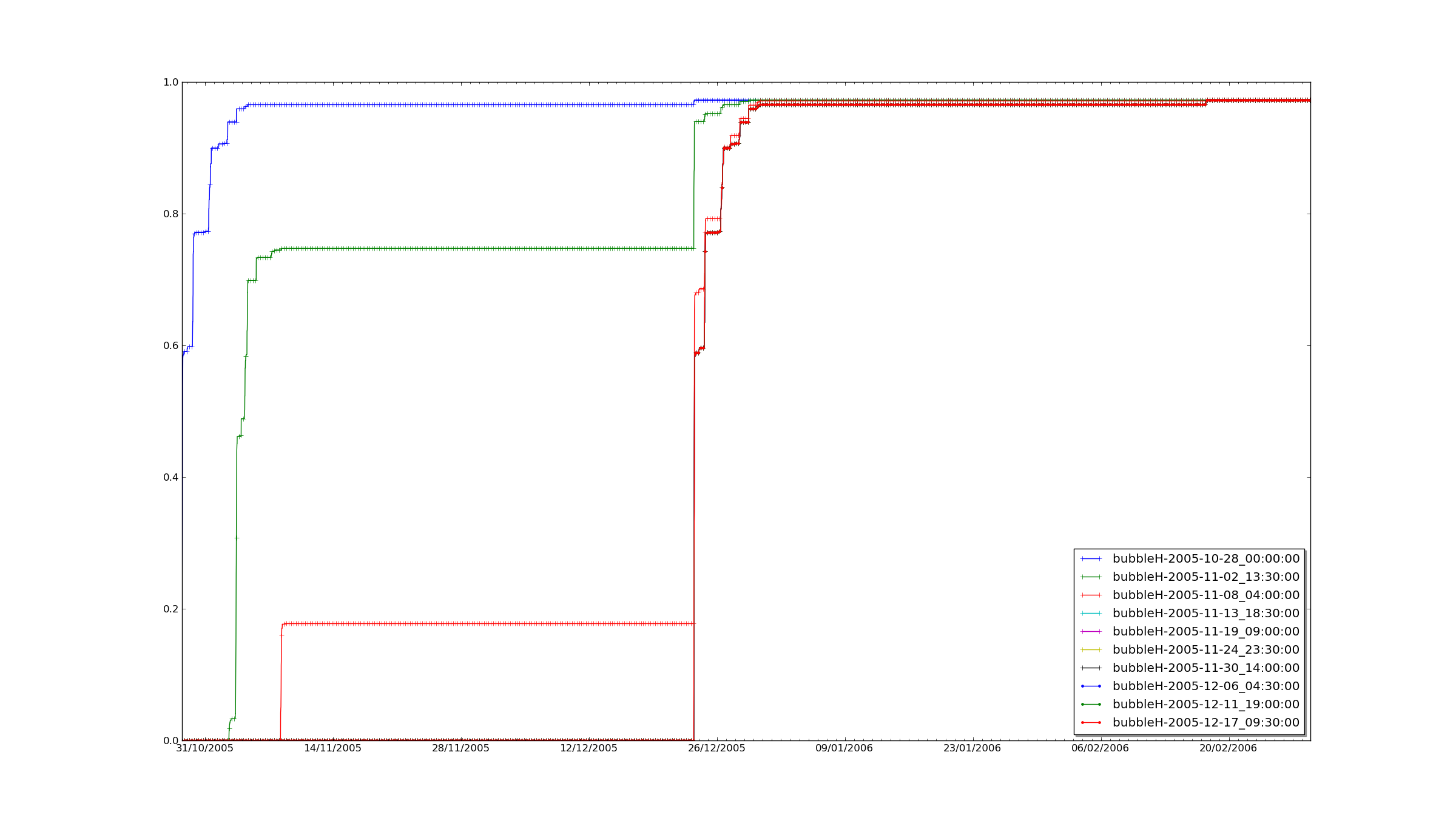This screenshot has height=823, width=1456.
Task: Select legend label bubbleH-2005-11-13_18:30:00
Action: pos(1205,613)
